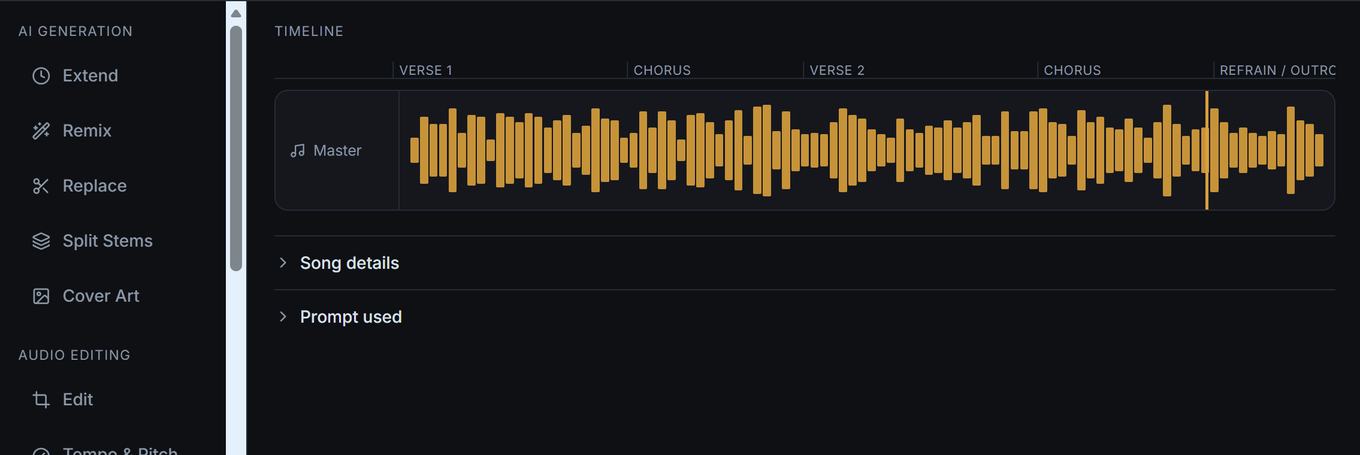
Task: Jump to the second CHORUS marker
Action: pos(1072,70)
